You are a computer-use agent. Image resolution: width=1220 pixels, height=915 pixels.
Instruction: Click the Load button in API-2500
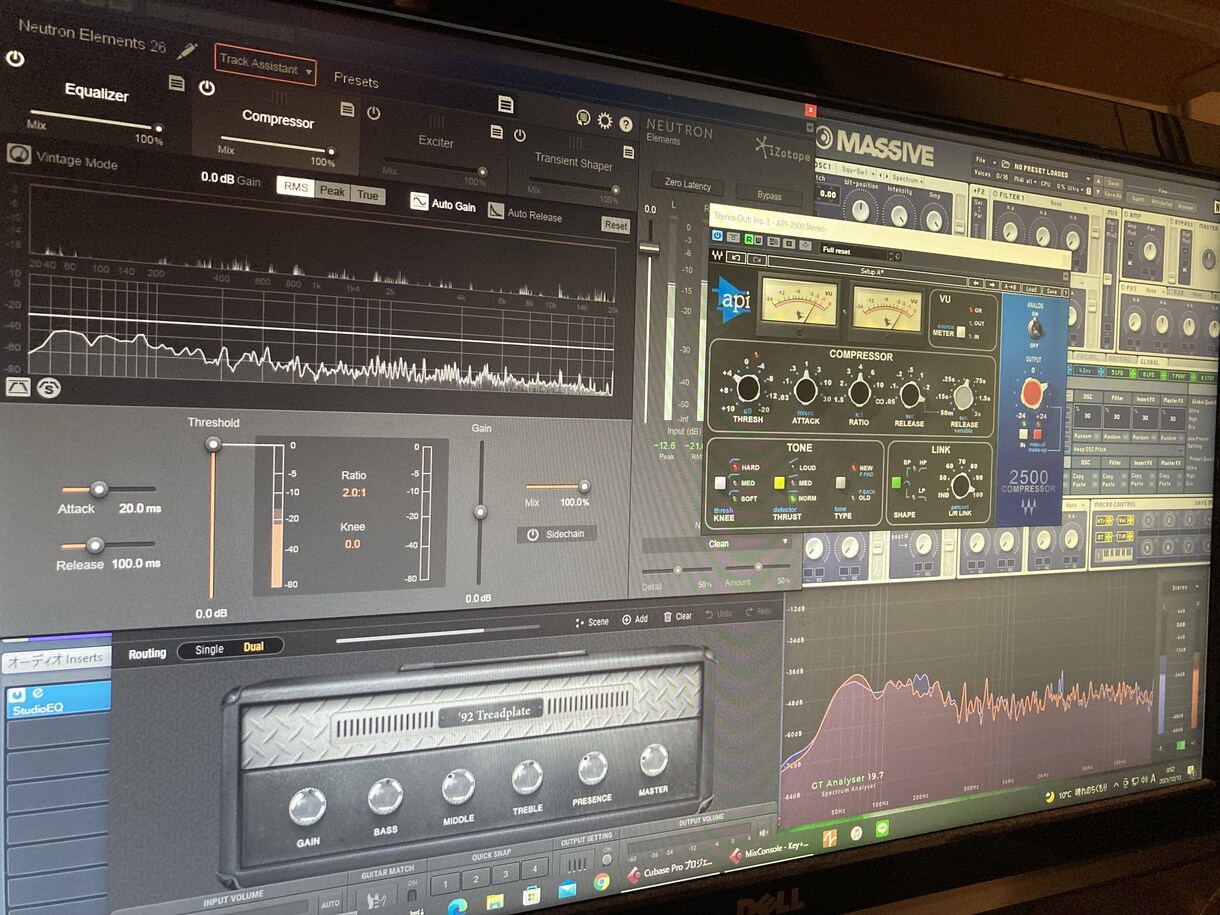pyautogui.click(x=1030, y=289)
